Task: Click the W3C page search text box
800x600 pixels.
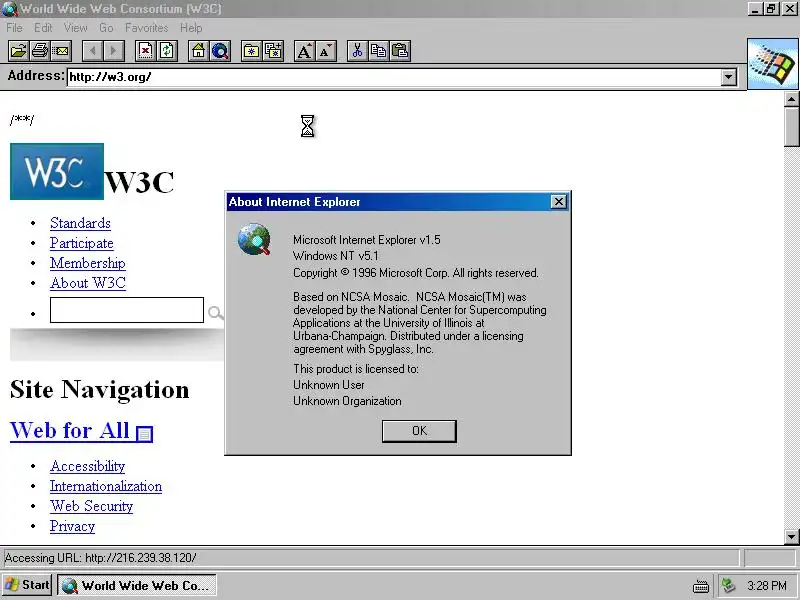Action: [x=127, y=310]
